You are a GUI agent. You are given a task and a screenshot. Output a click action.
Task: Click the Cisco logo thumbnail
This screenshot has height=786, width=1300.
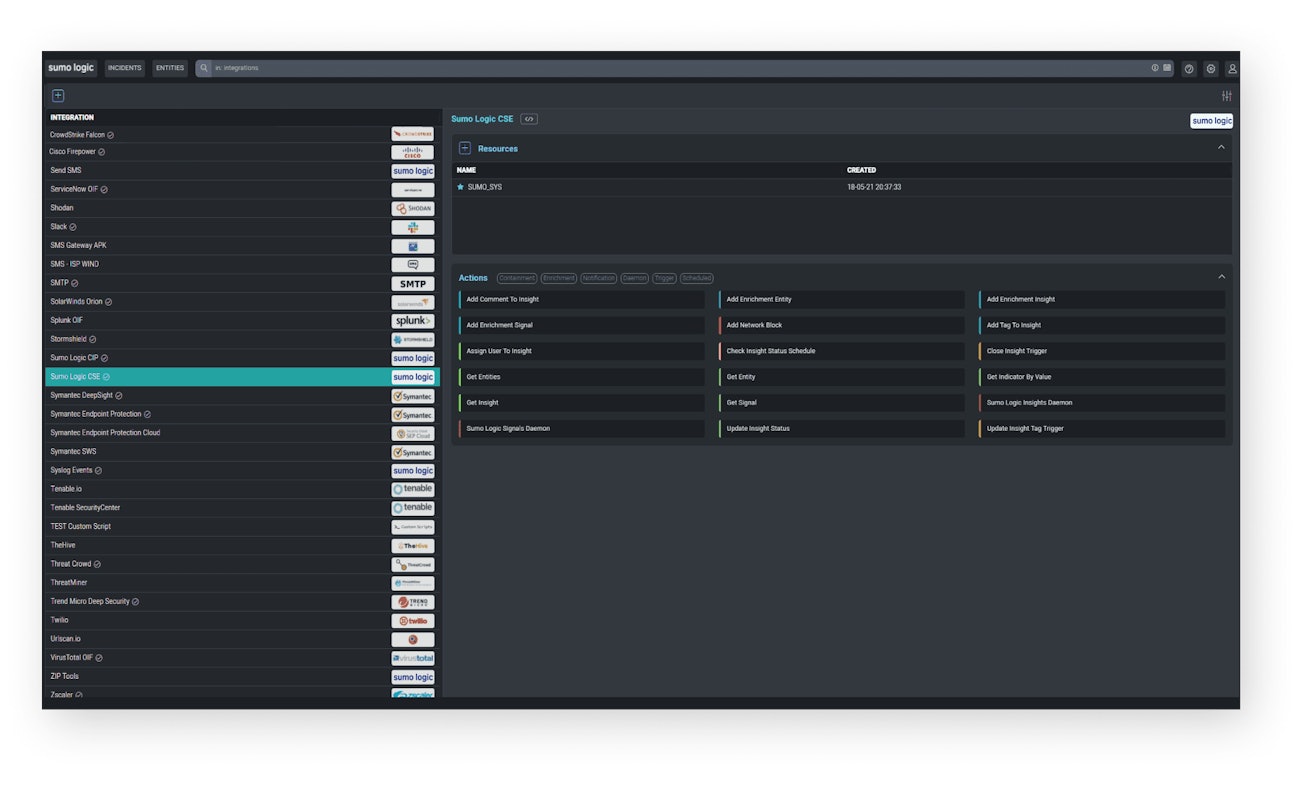[x=413, y=153]
